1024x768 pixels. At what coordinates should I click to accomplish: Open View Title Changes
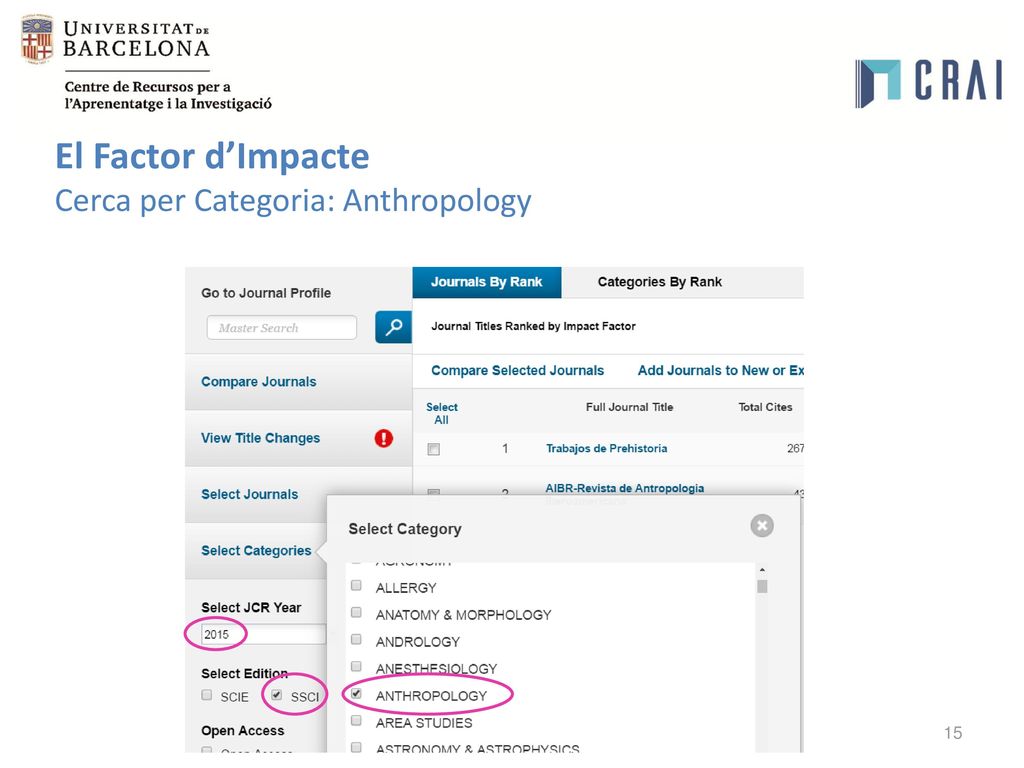pyautogui.click(x=261, y=438)
